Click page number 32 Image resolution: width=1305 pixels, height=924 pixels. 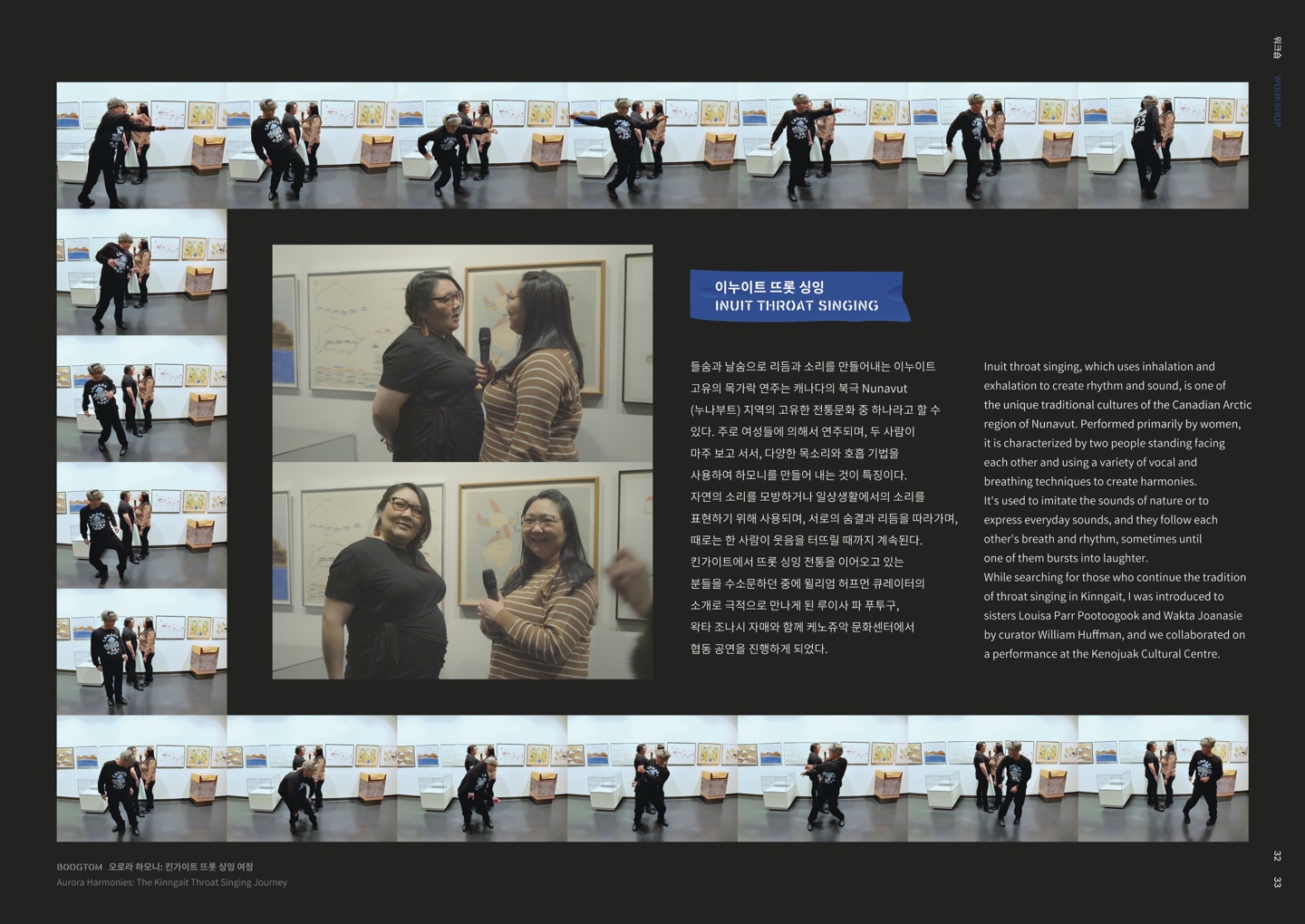1277,855
